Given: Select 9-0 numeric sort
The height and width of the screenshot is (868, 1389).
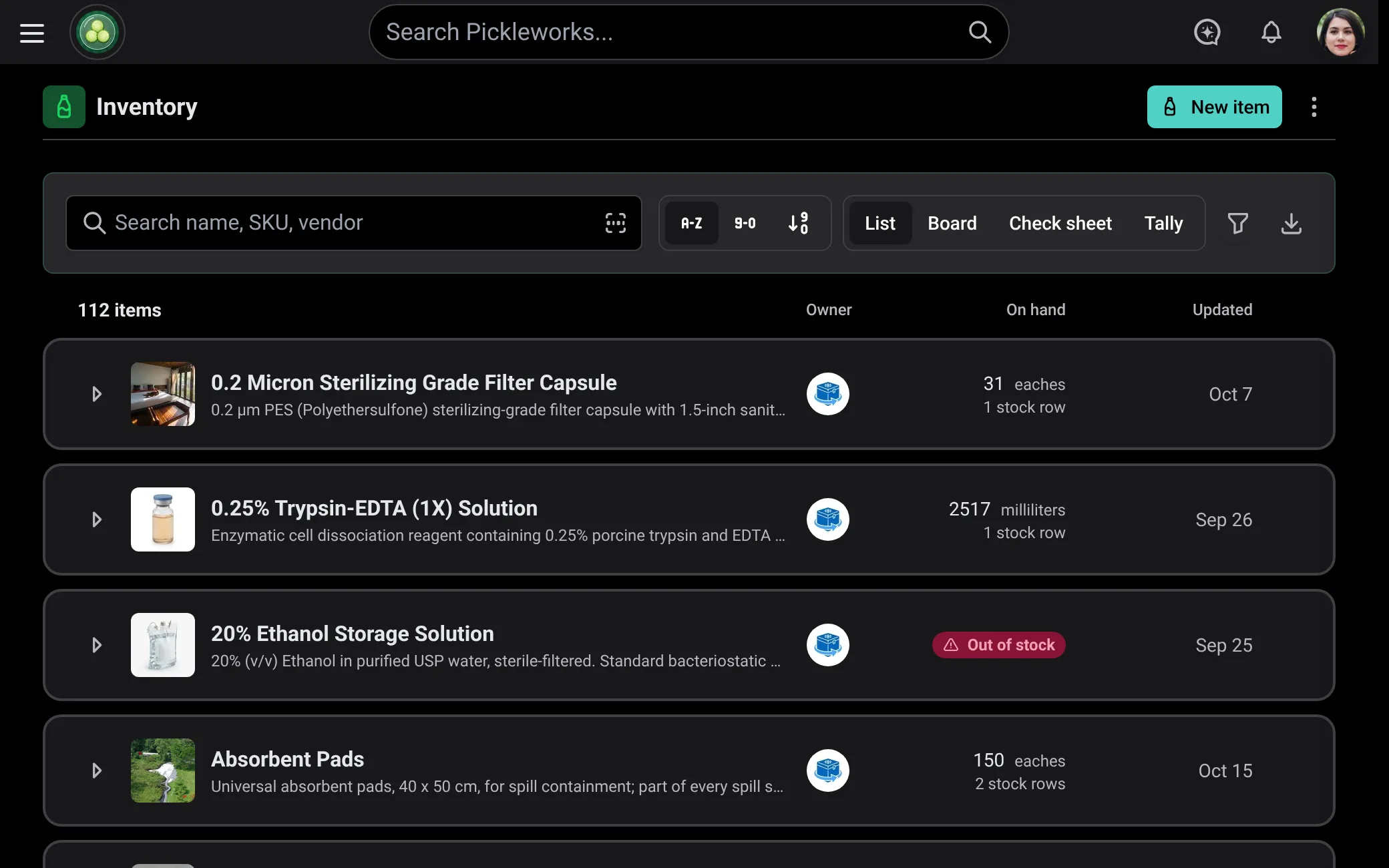Looking at the screenshot, I should (745, 223).
